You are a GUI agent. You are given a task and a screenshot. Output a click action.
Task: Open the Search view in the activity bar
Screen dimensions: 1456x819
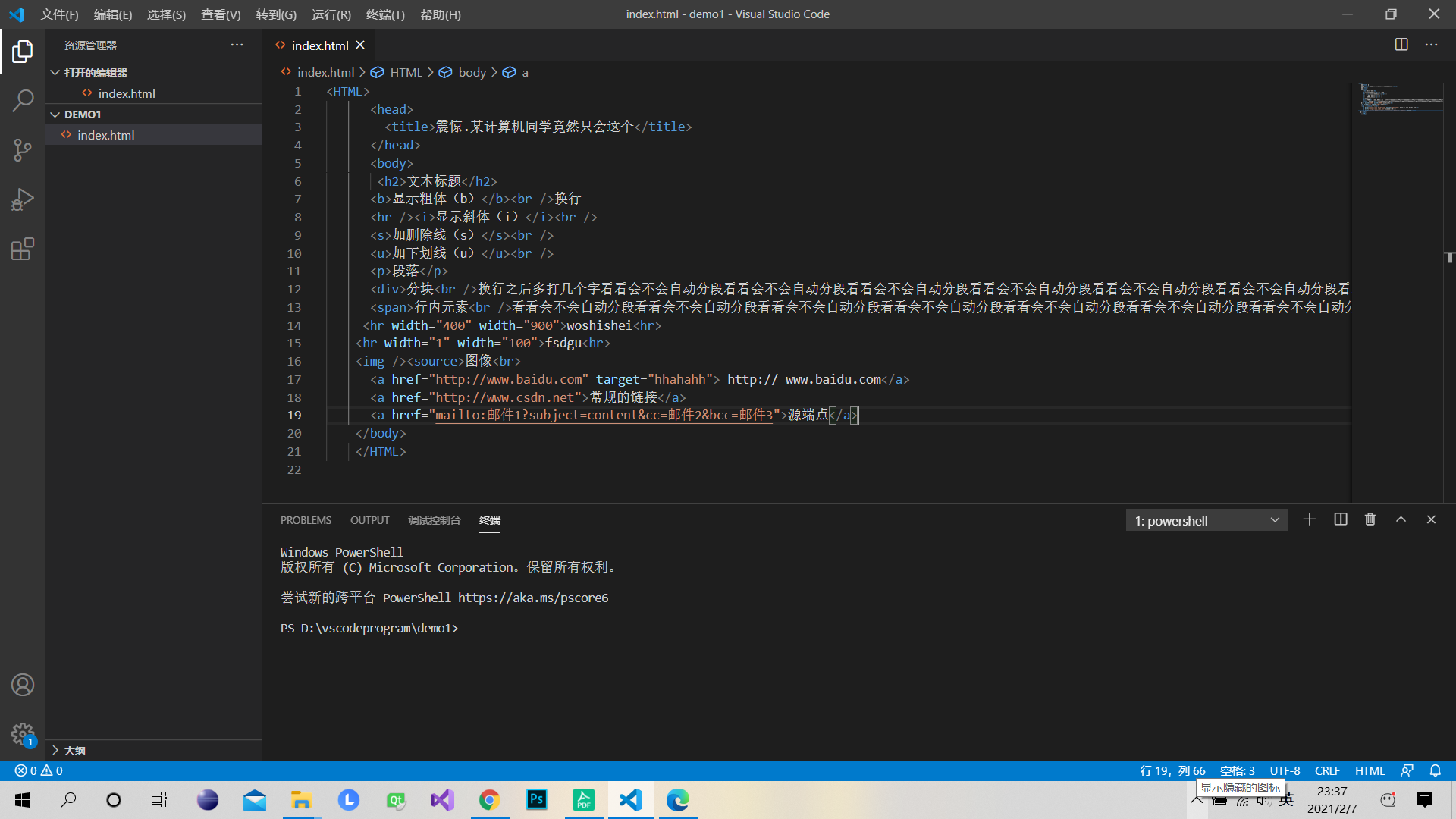pos(23,101)
